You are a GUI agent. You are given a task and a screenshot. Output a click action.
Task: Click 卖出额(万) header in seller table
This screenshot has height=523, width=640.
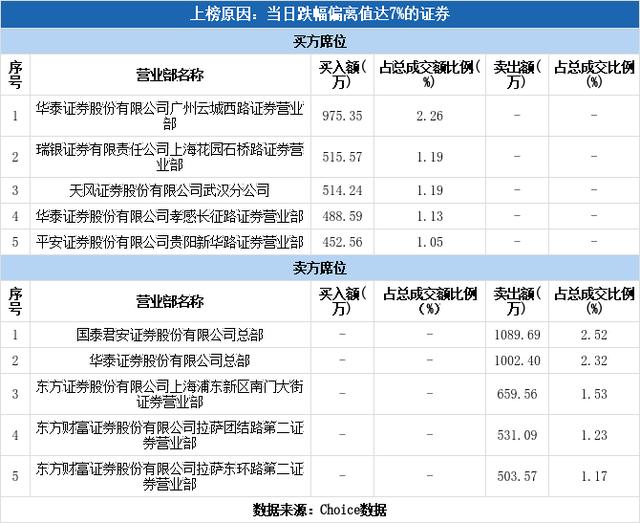coord(517,302)
